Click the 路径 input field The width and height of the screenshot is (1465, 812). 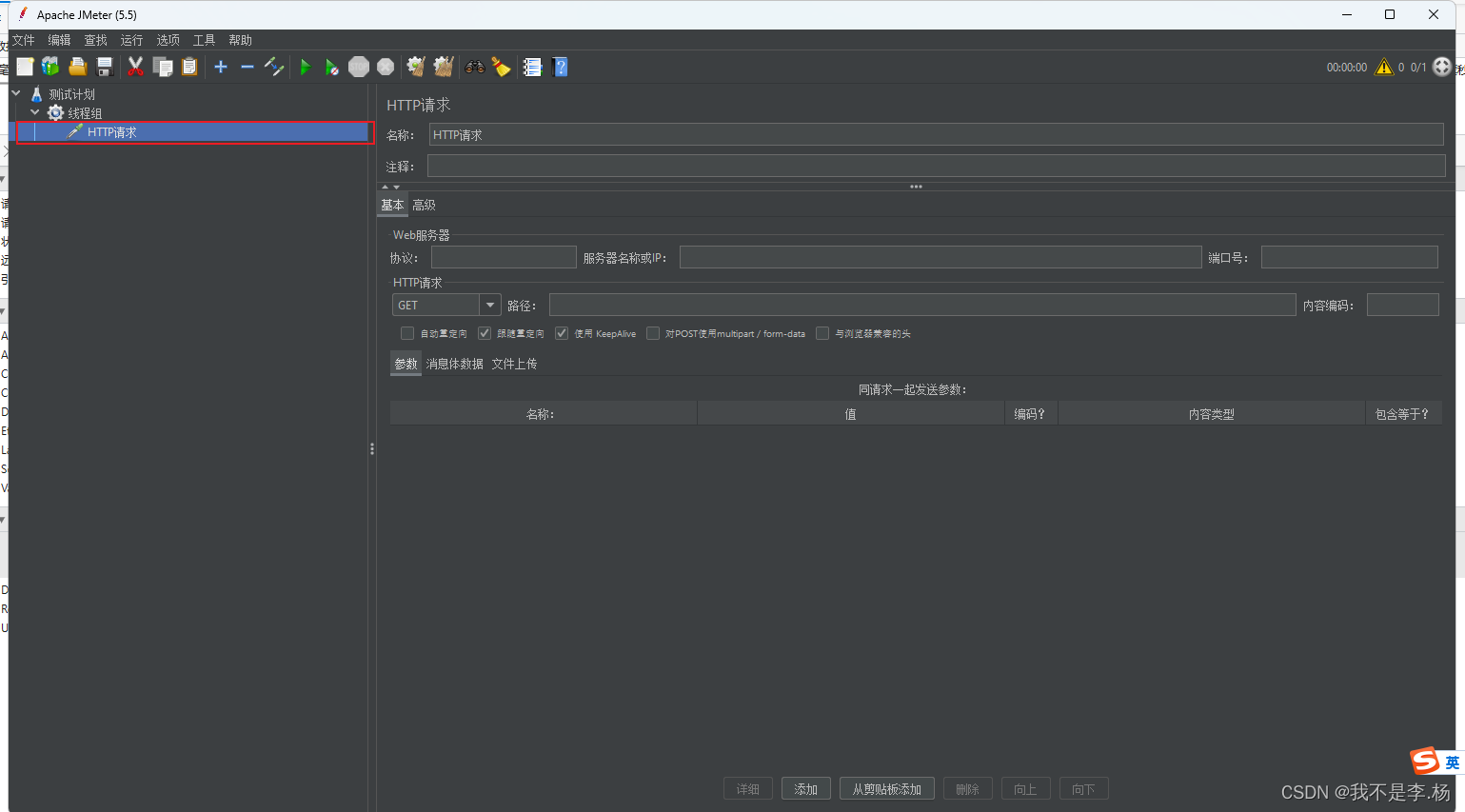[922, 305]
